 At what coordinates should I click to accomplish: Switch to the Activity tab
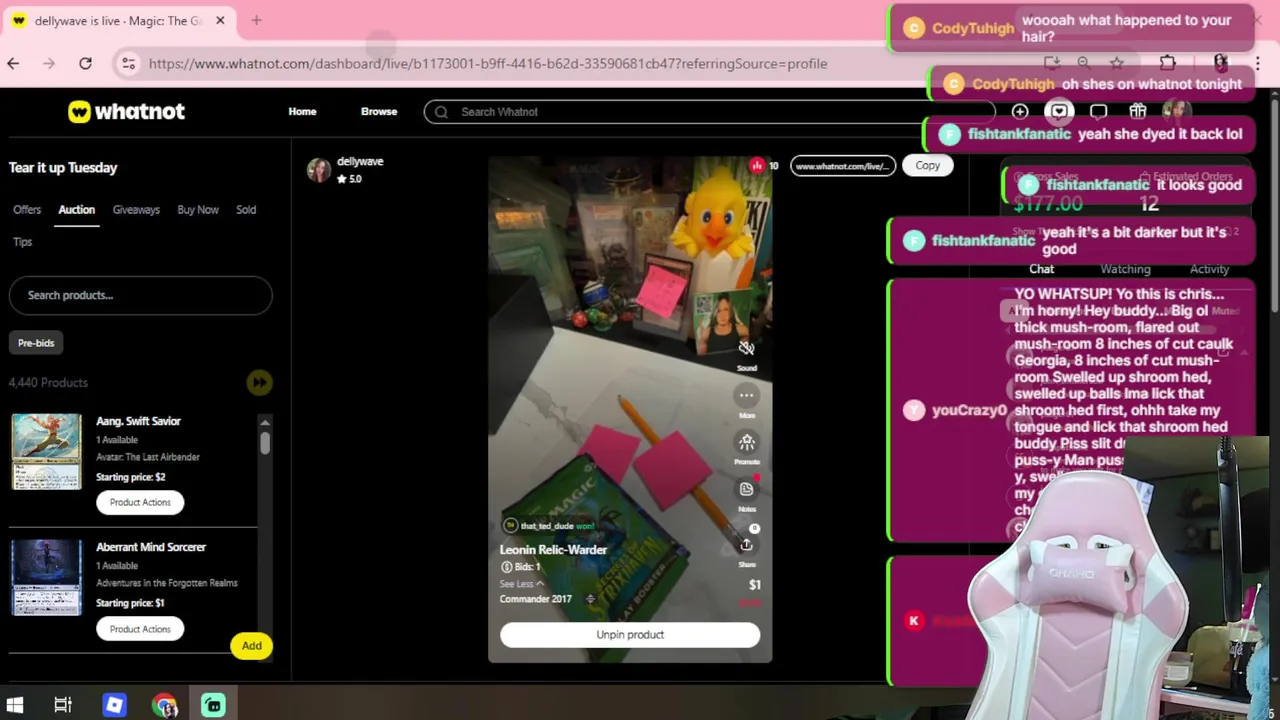pyautogui.click(x=1209, y=269)
